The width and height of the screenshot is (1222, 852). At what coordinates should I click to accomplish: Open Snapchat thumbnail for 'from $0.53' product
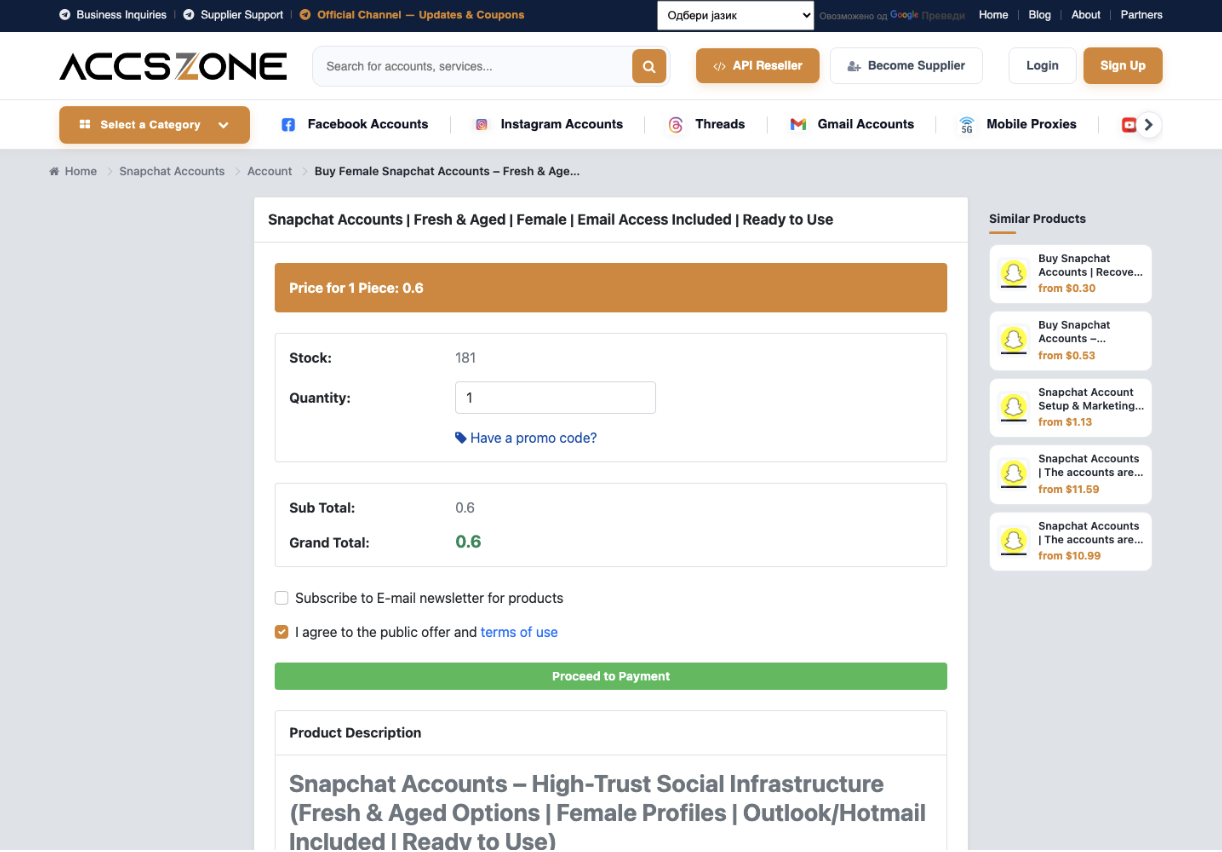[x=1014, y=340]
